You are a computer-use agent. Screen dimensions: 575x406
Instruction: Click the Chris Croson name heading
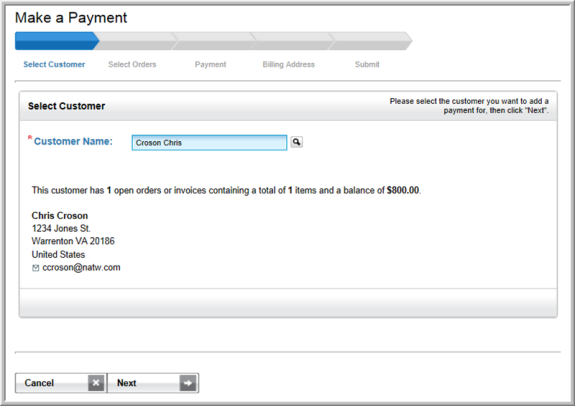(x=60, y=215)
